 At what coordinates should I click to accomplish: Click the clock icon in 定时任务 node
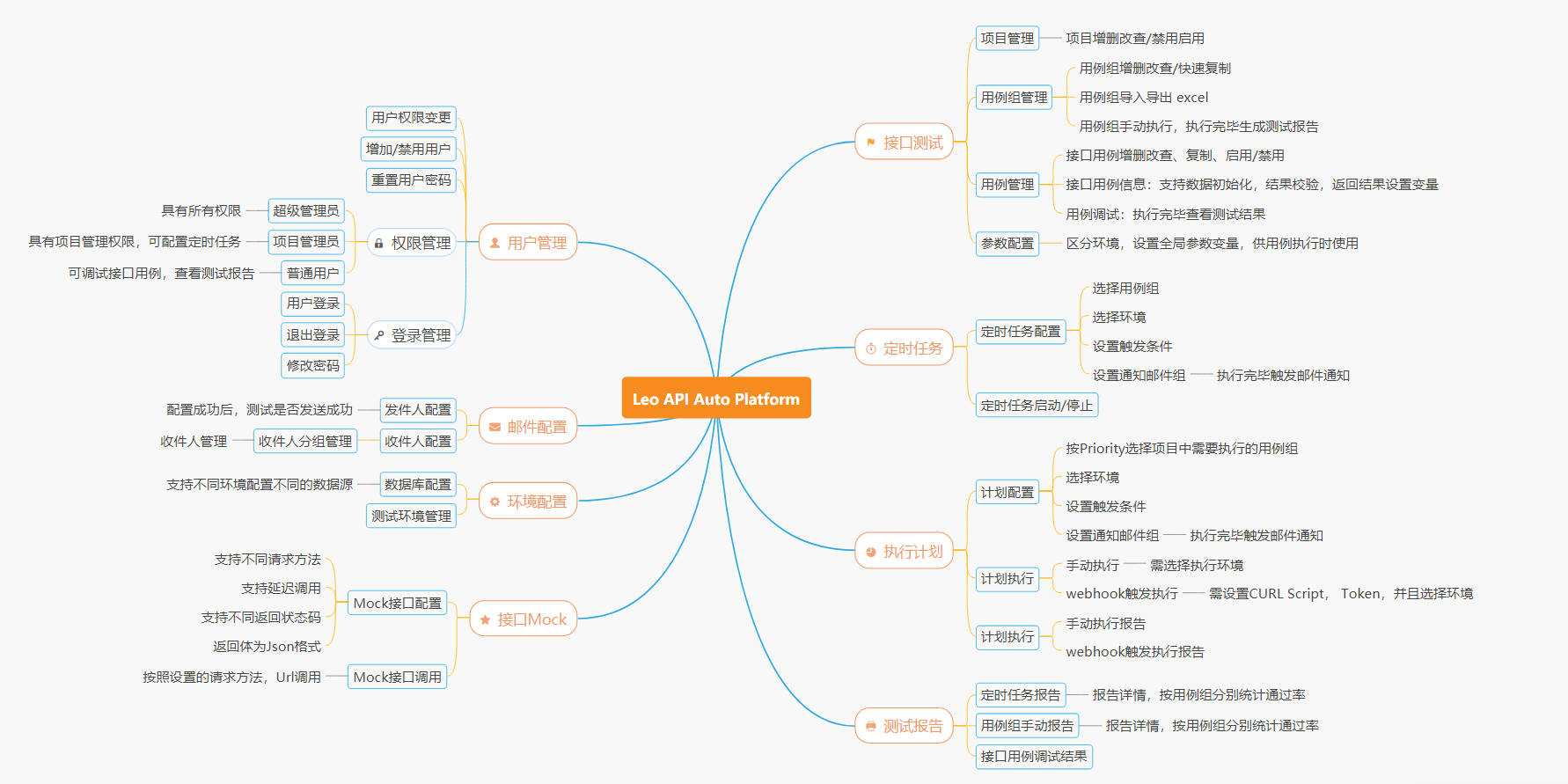pyautogui.click(x=870, y=348)
